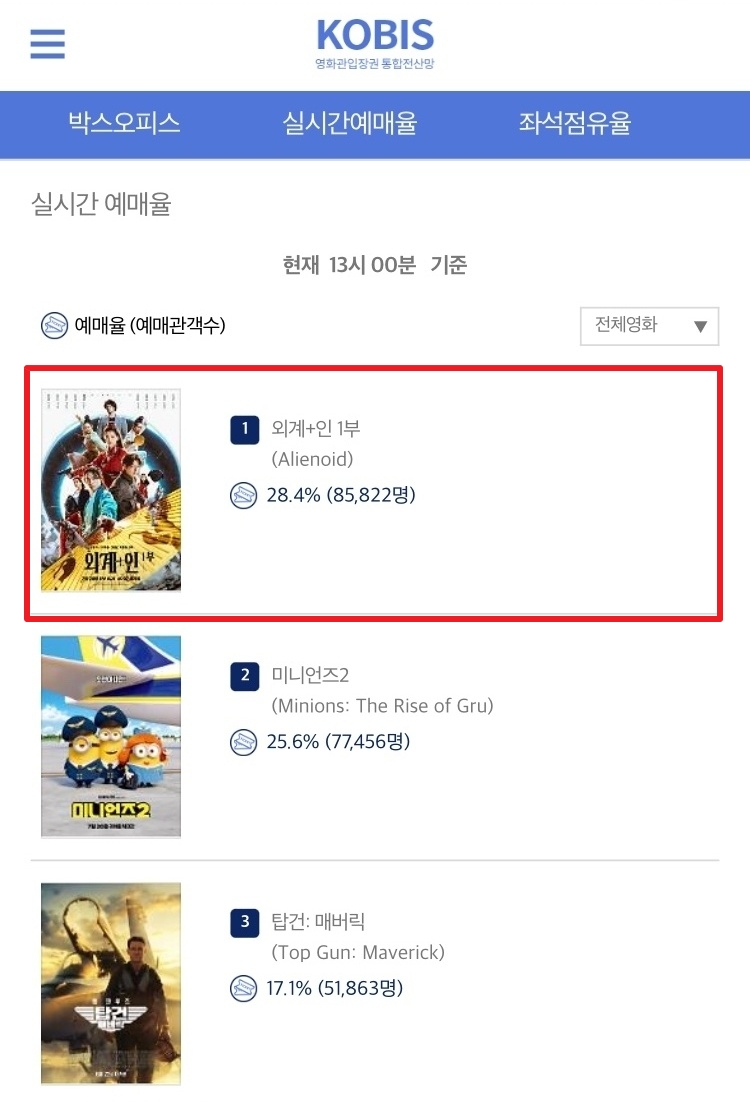Viewport: 750px width, 1102px height.
Task: Click the Alienoid movie poster
Action: (x=111, y=490)
